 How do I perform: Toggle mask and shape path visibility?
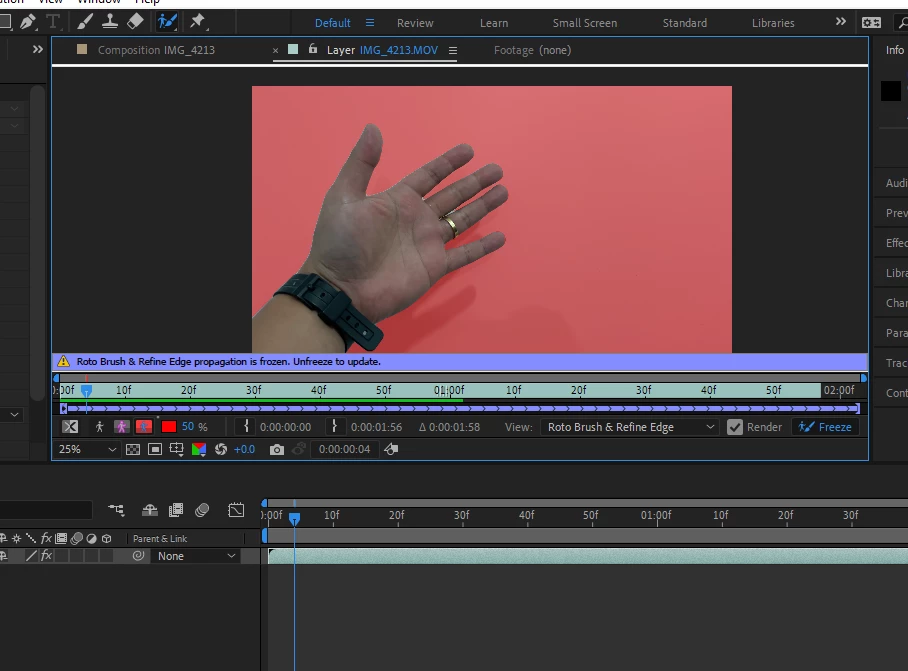tap(155, 449)
